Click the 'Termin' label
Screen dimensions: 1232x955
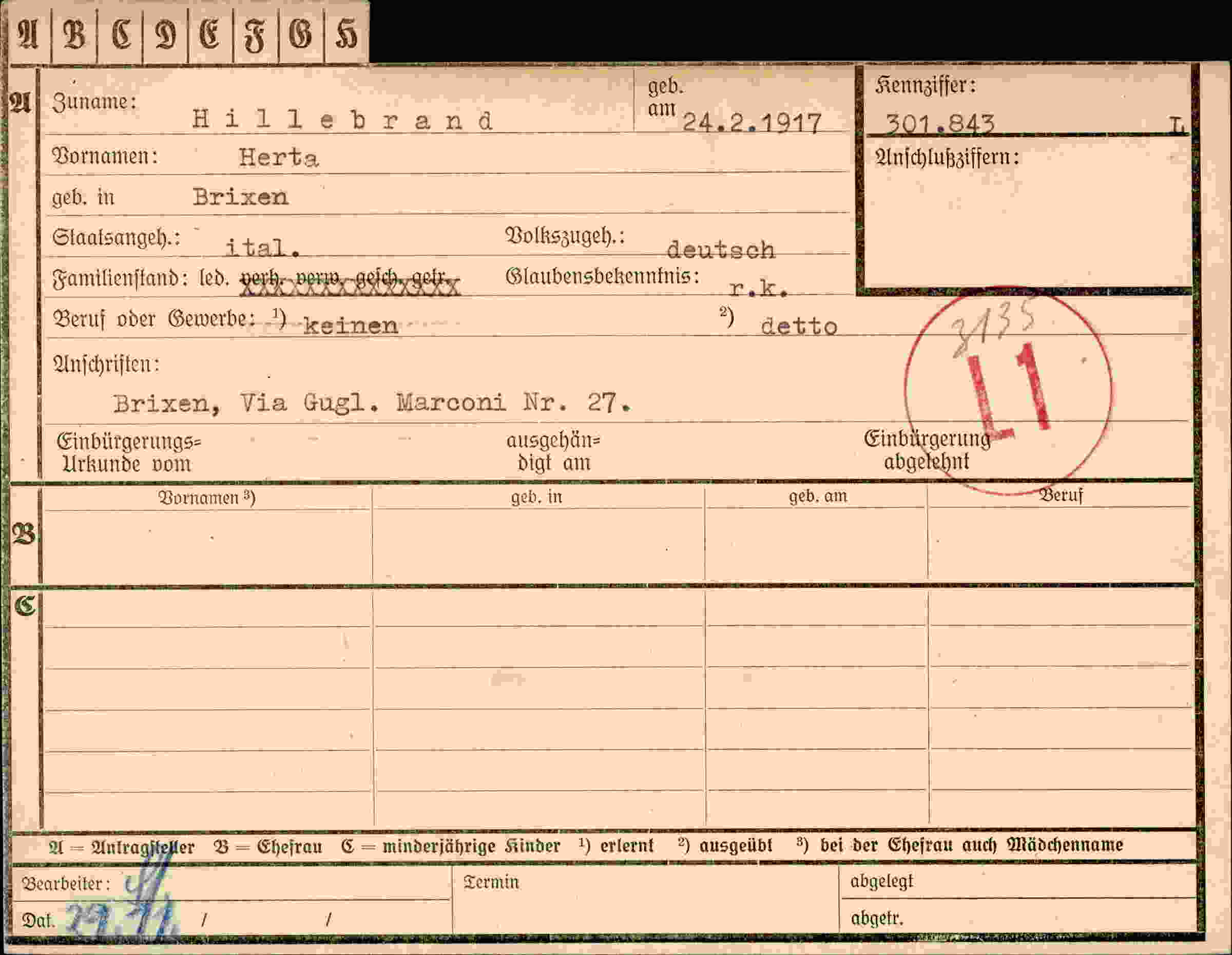(491, 882)
